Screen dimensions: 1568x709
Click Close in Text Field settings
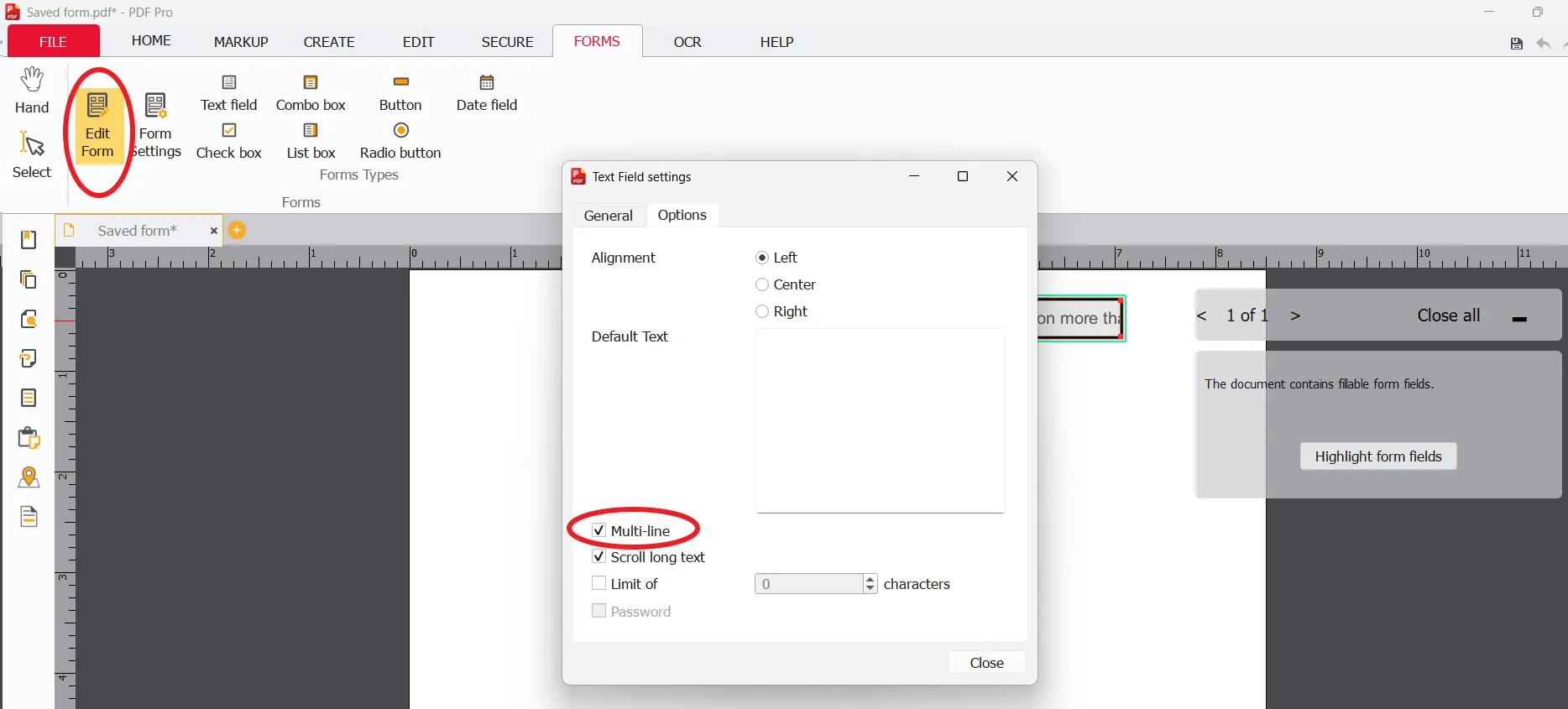tap(986, 663)
